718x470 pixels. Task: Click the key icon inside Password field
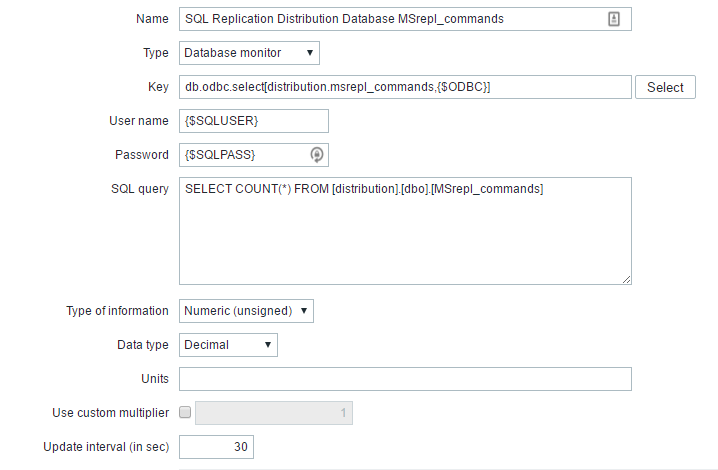click(316, 155)
